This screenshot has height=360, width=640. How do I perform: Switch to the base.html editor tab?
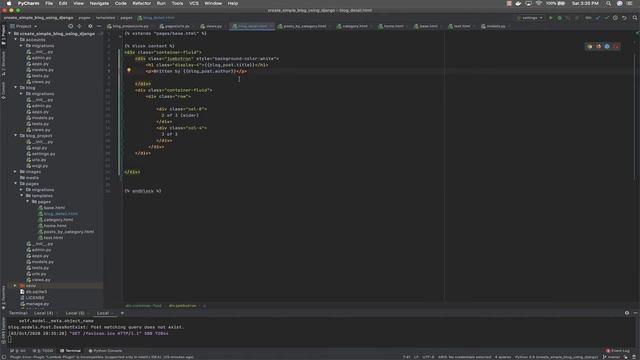(427, 26)
